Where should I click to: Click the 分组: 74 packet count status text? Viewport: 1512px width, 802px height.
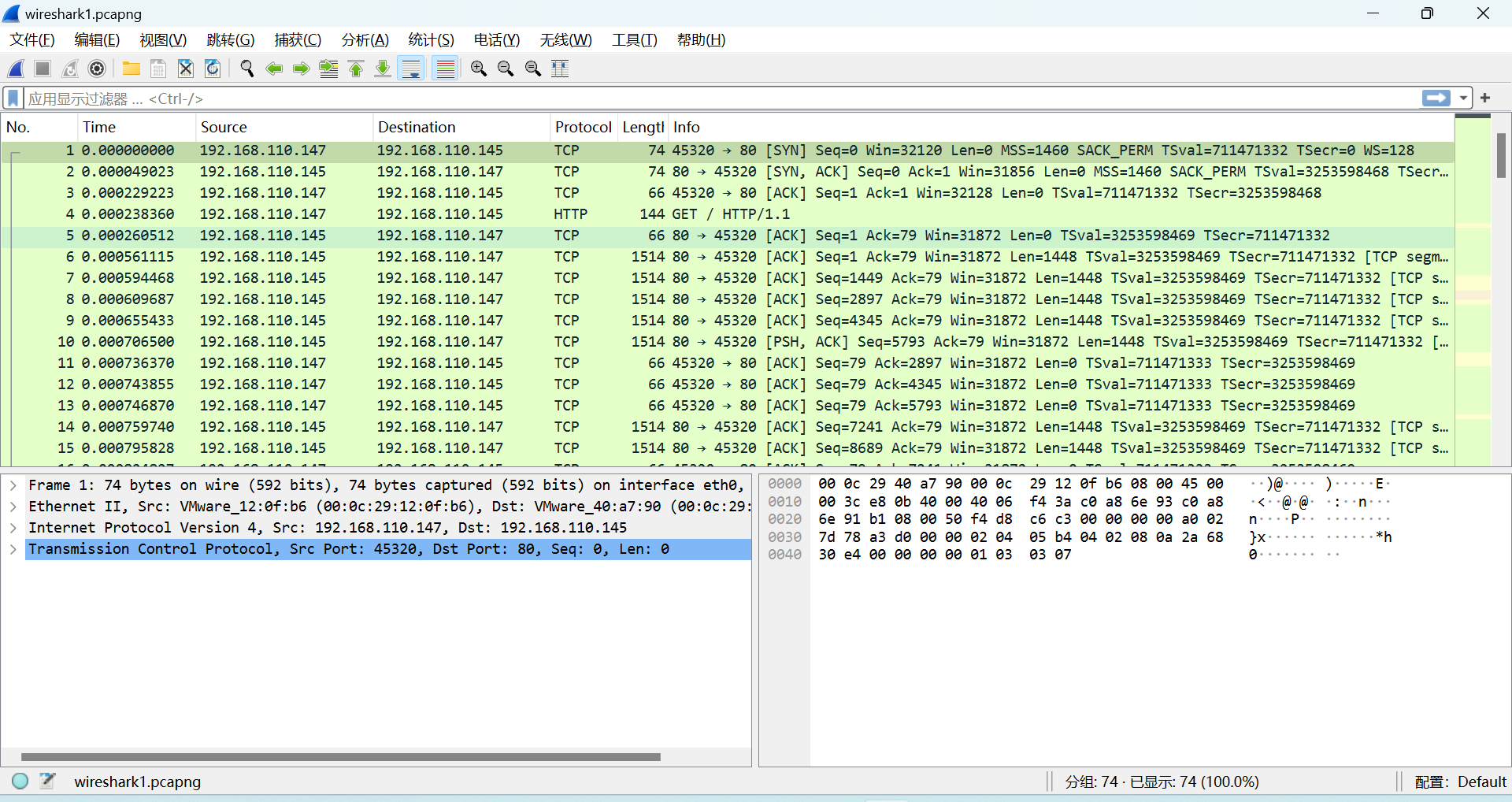(1162, 782)
